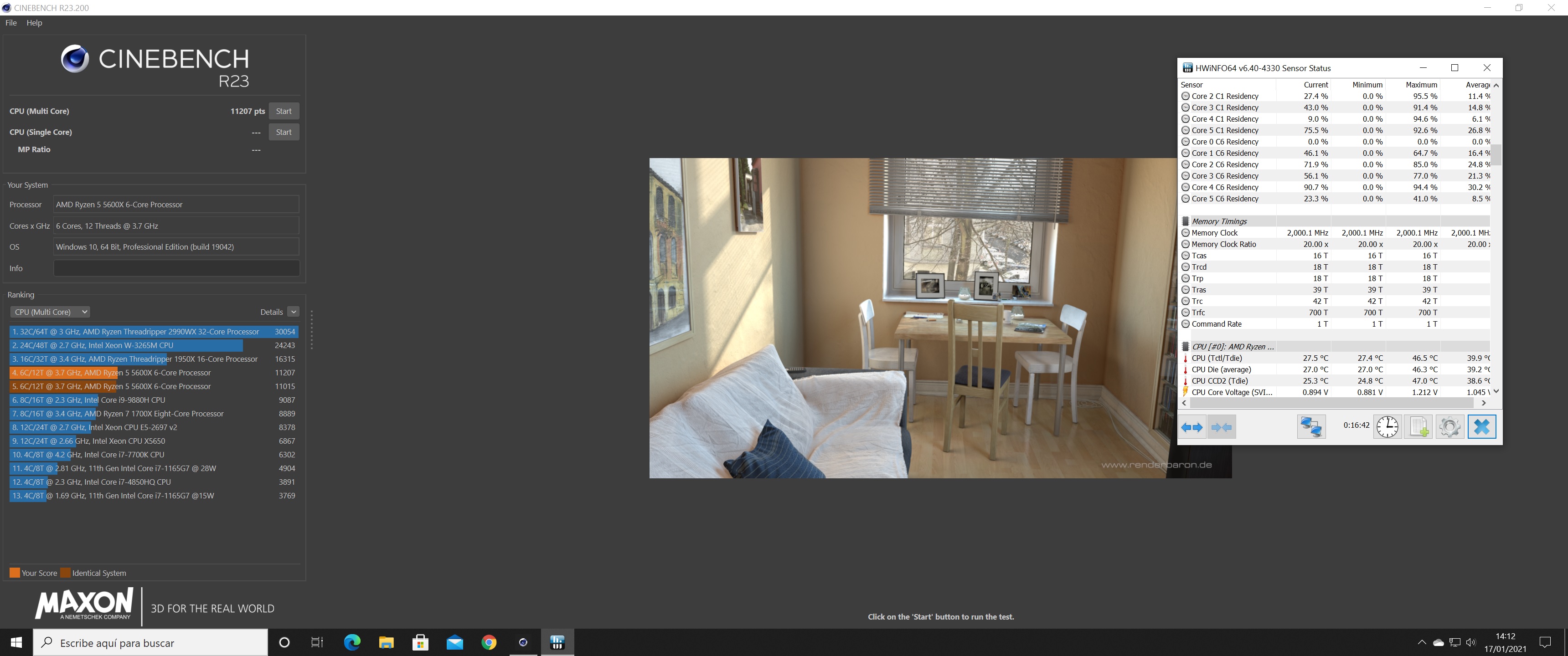
Task: Click 'Identical System' legend swatch
Action: 66,573
